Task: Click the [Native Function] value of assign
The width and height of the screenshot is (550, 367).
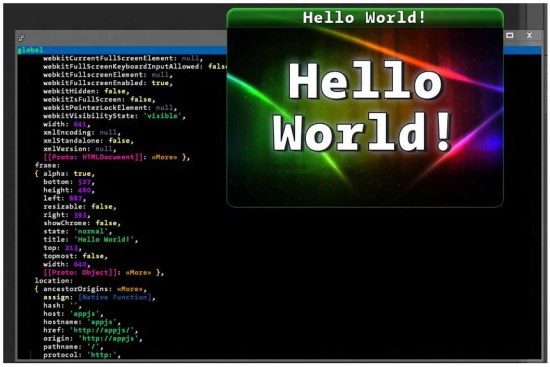Action: [x=115, y=298]
